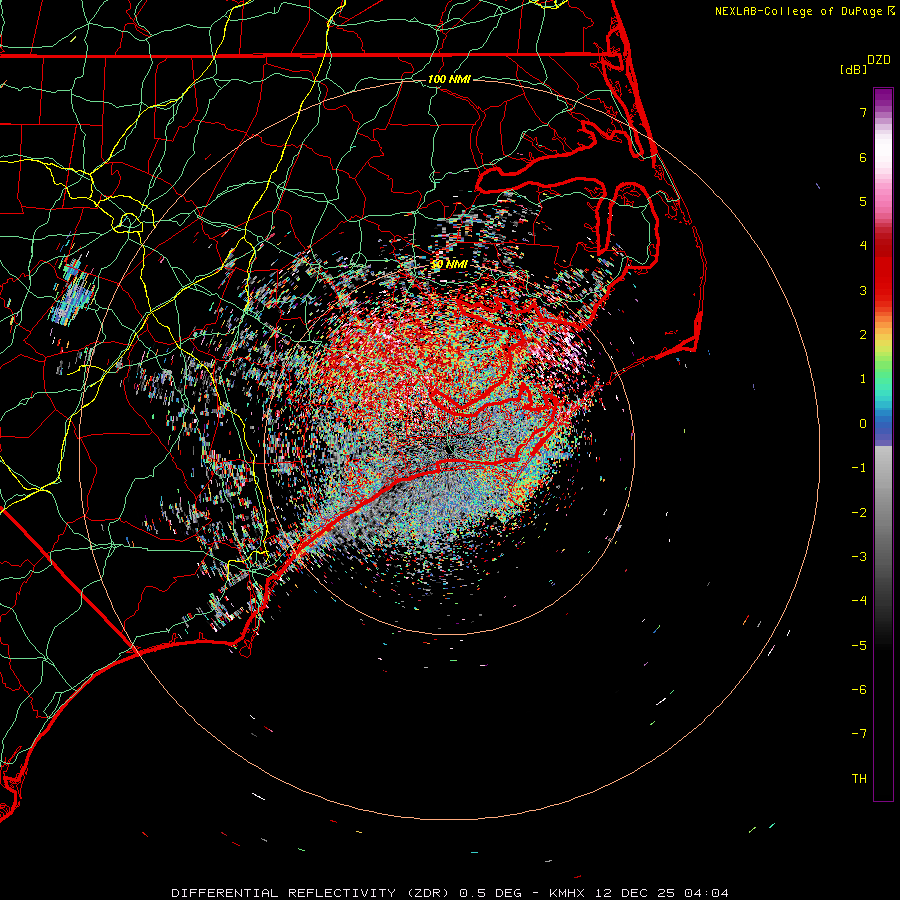900x900 pixels.
Task: Click the -7 value on color legend
Action: pyautogui.click(x=859, y=734)
